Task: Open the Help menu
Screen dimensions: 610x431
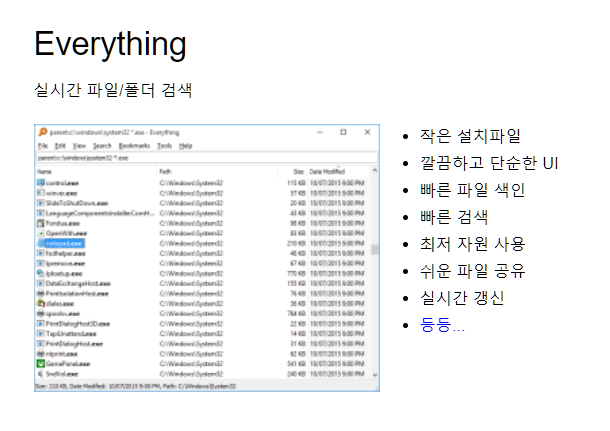Action: pyautogui.click(x=186, y=146)
